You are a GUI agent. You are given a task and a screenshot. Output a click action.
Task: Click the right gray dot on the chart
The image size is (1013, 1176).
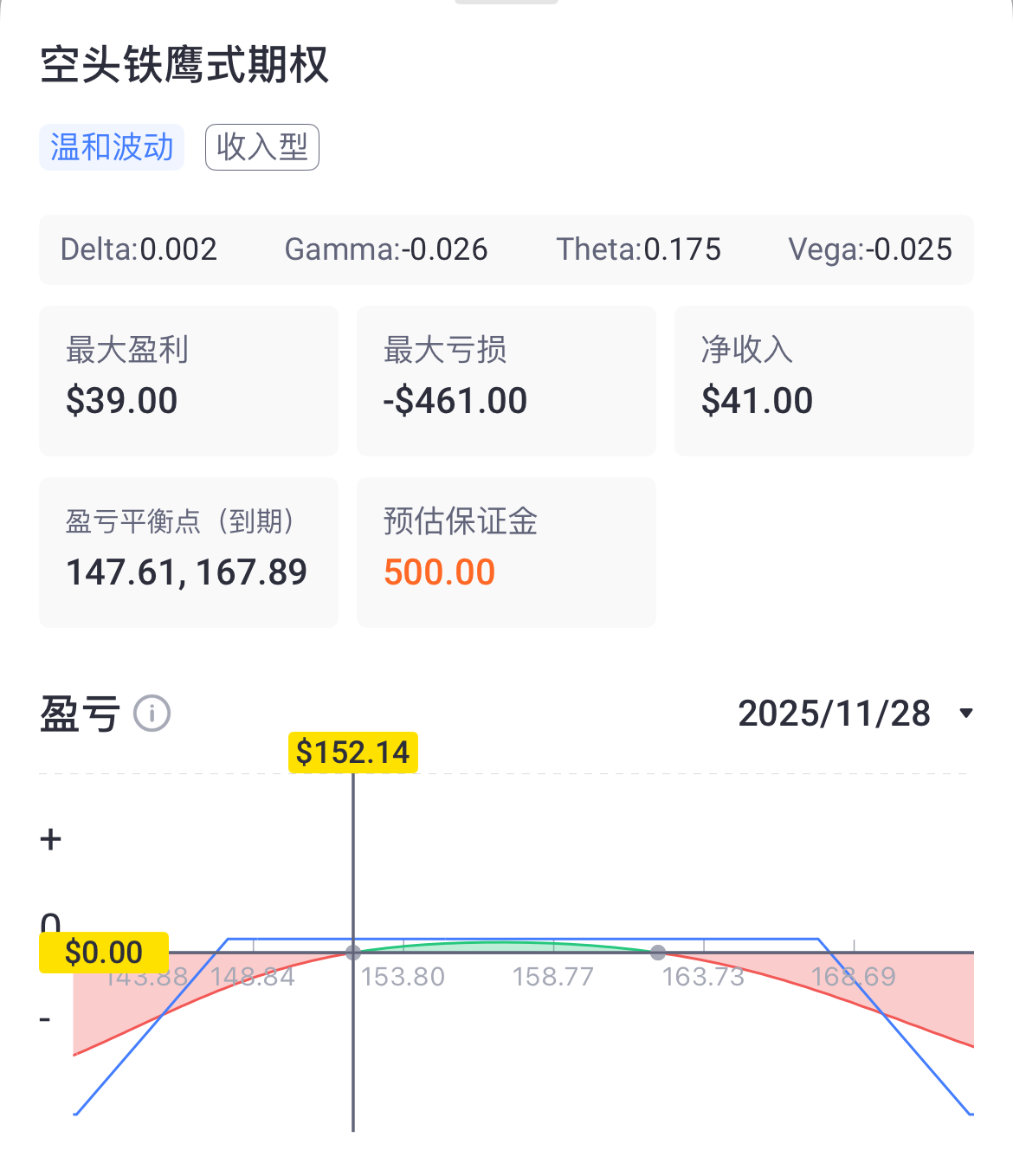pos(658,953)
